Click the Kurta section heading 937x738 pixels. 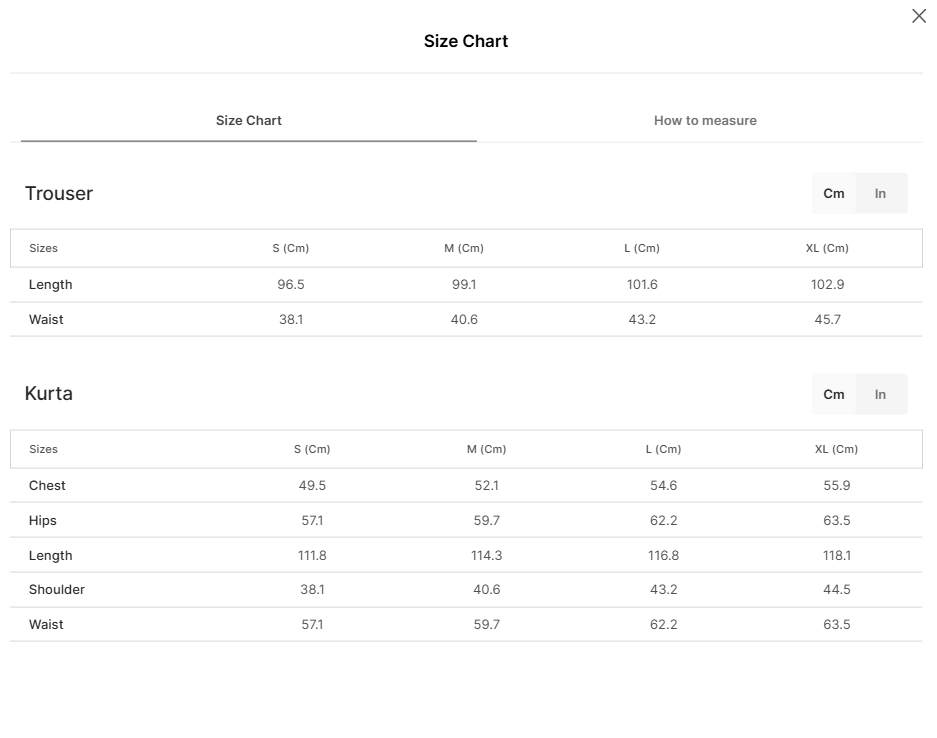coord(49,394)
